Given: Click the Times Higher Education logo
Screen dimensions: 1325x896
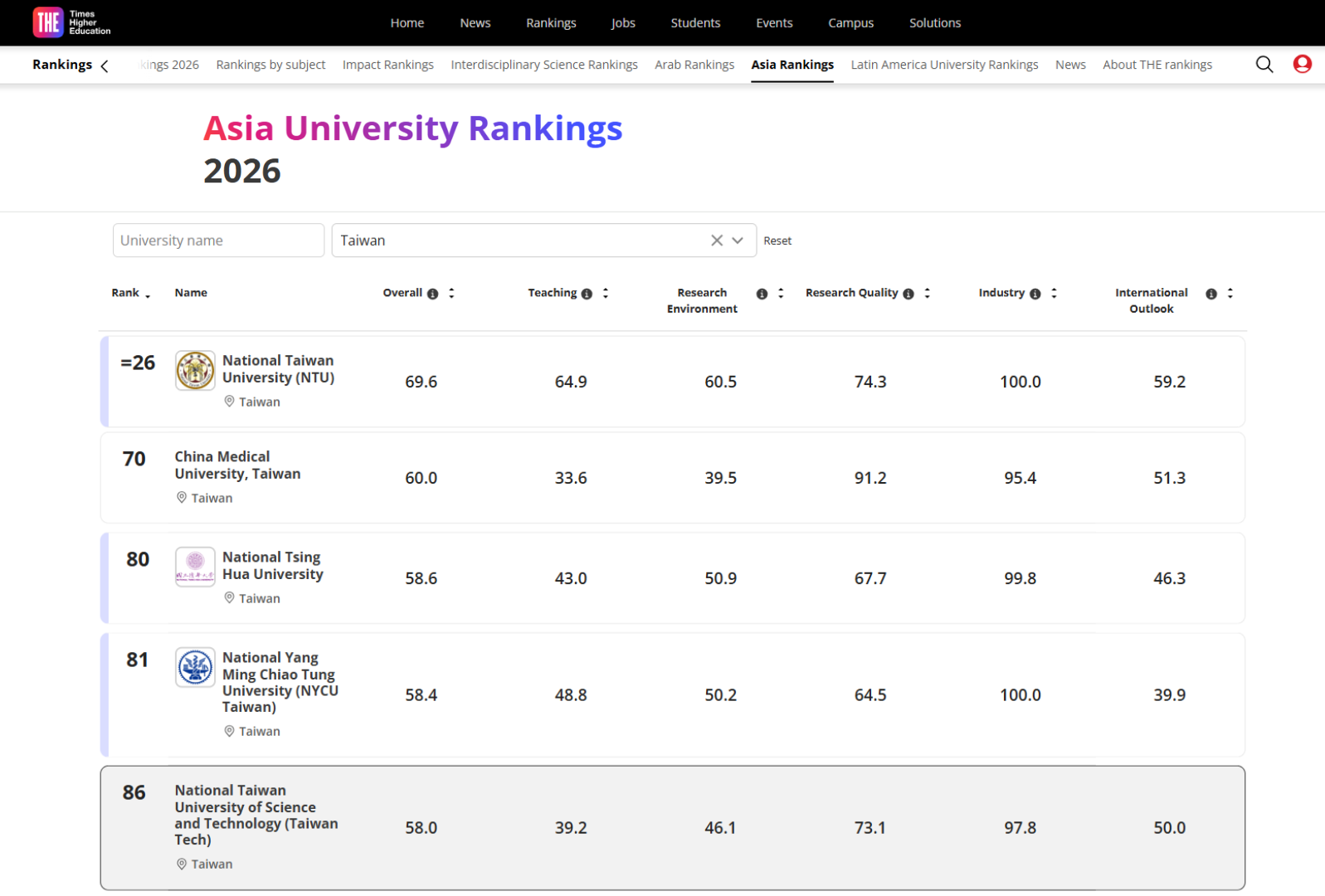Looking at the screenshot, I should tap(71, 22).
